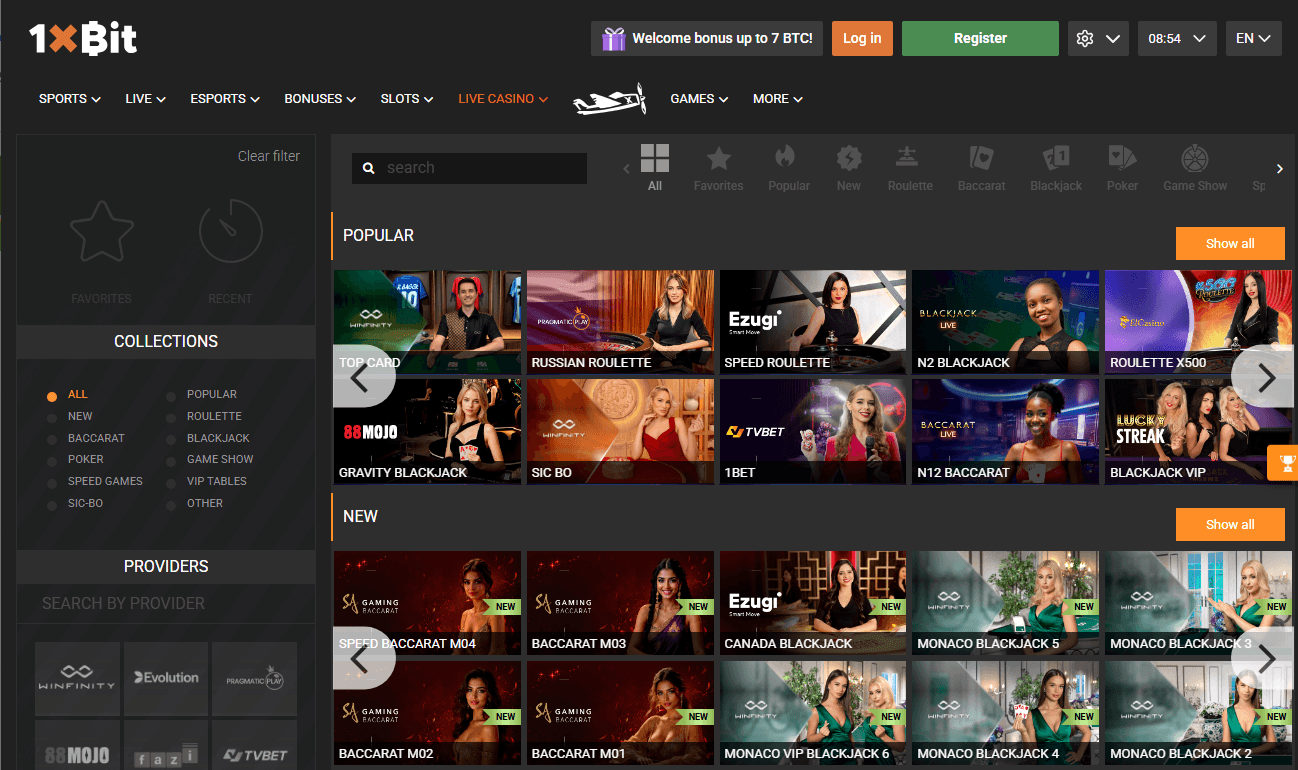This screenshot has height=770, width=1298.
Task: Open the 08:54 time zone dropdown
Action: pos(1177,39)
